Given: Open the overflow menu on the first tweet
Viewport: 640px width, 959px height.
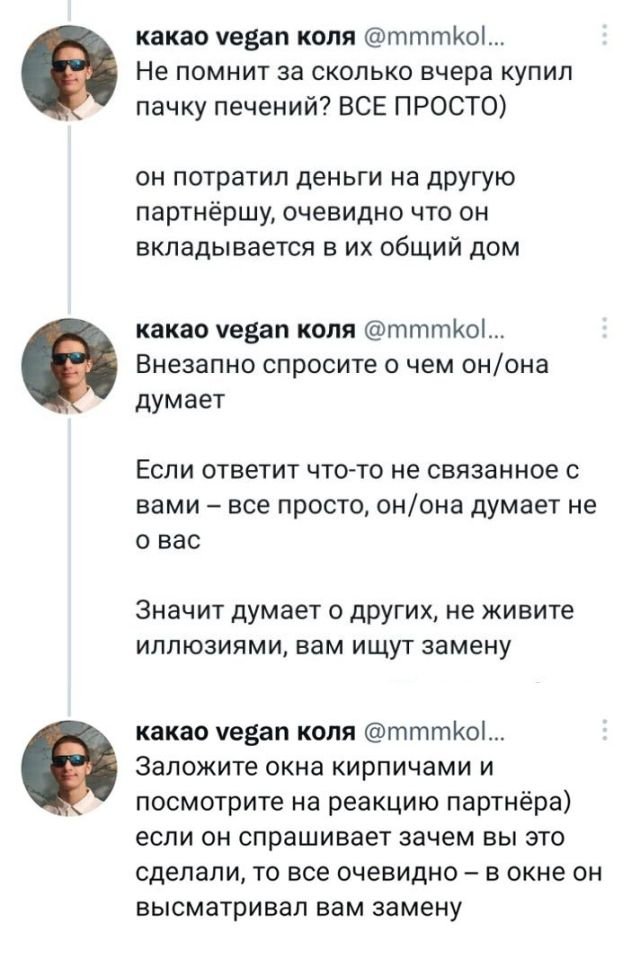Looking at the screenshot, I should click(x=605, y=36).
